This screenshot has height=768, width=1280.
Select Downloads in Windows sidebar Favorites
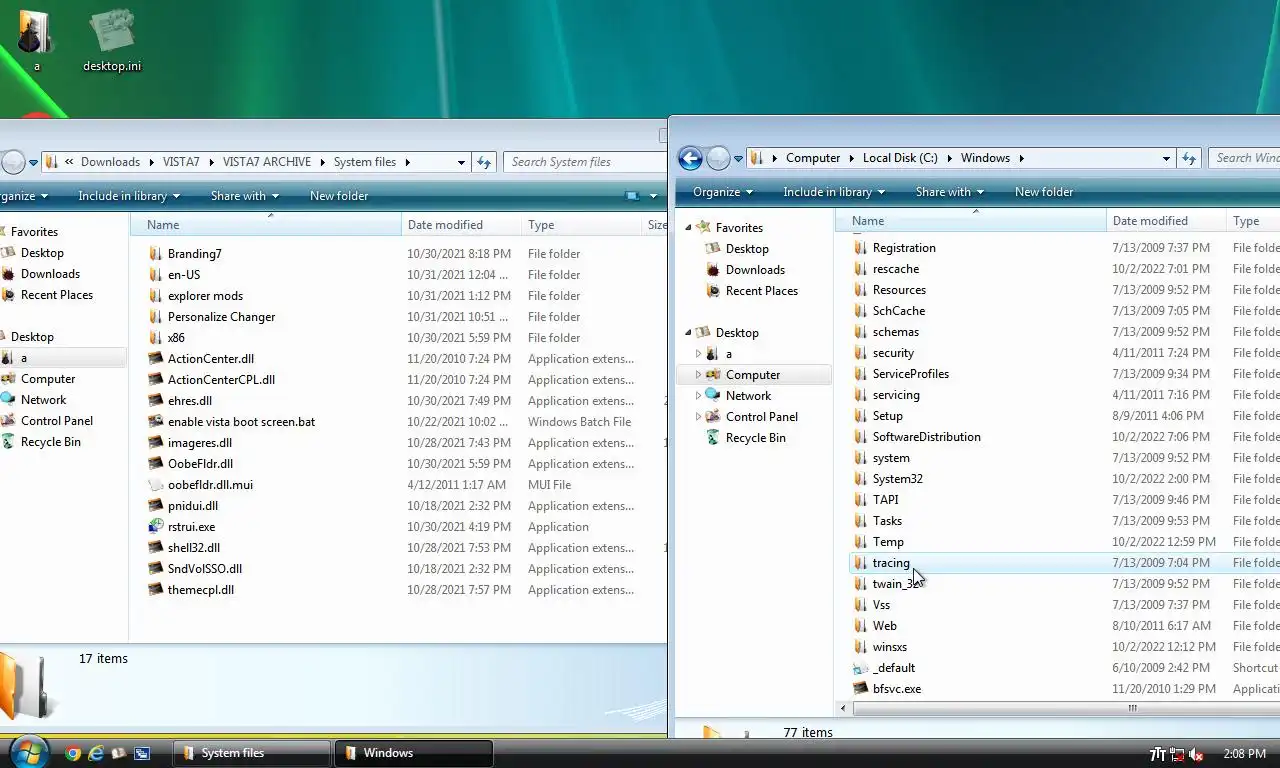coord(755,270)
